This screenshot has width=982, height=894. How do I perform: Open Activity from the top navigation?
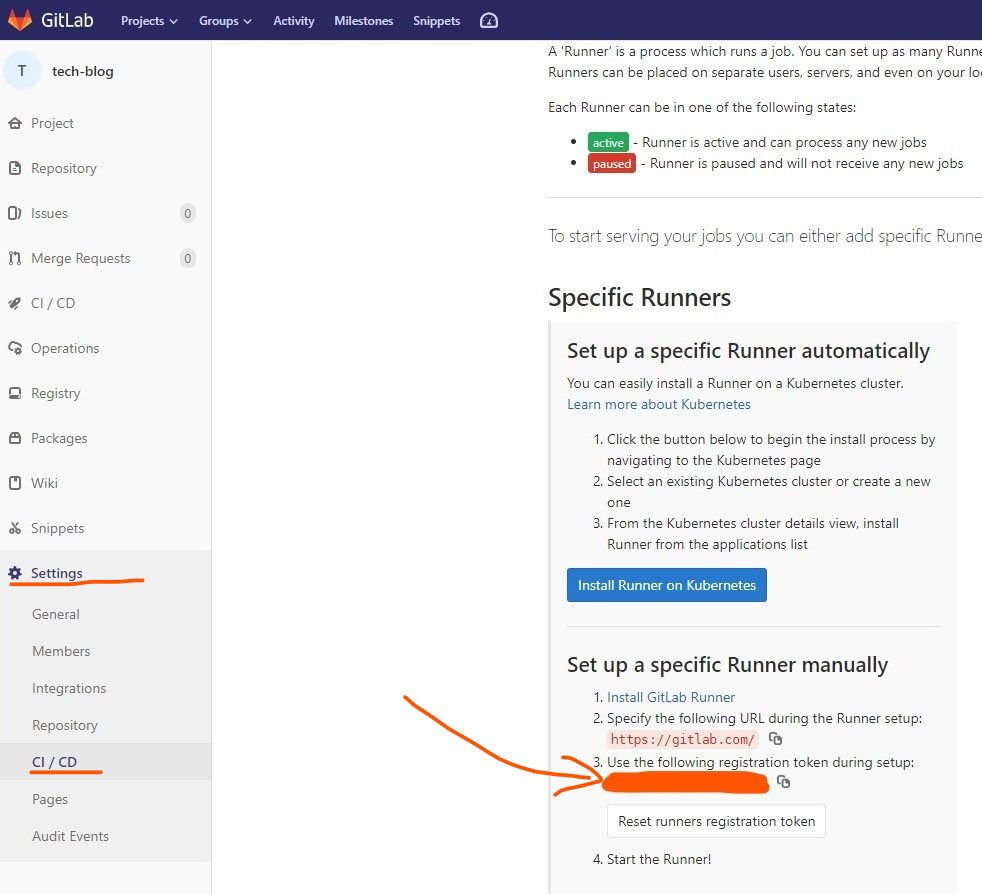pyautogui.click(x=293, y=20)
